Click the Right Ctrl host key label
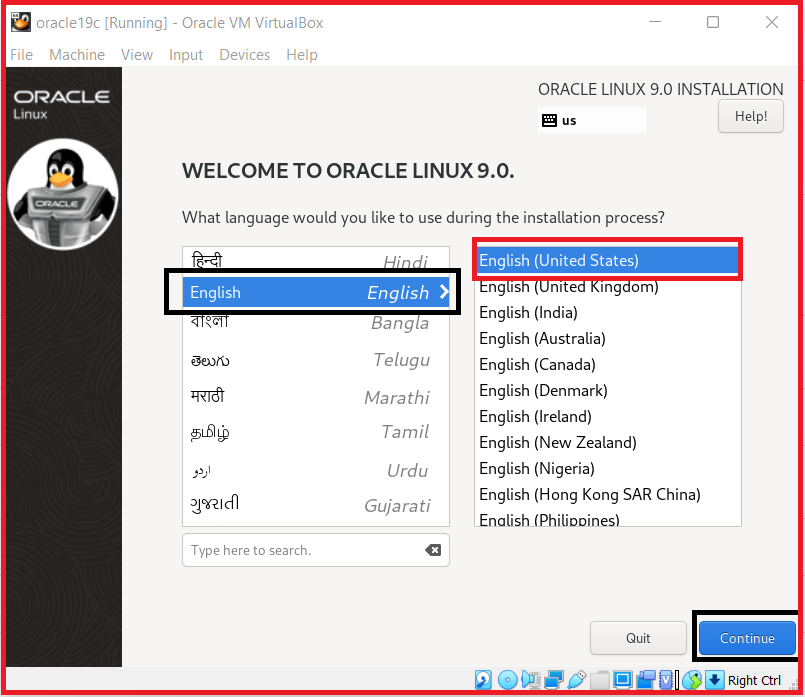 click(754, 680)
